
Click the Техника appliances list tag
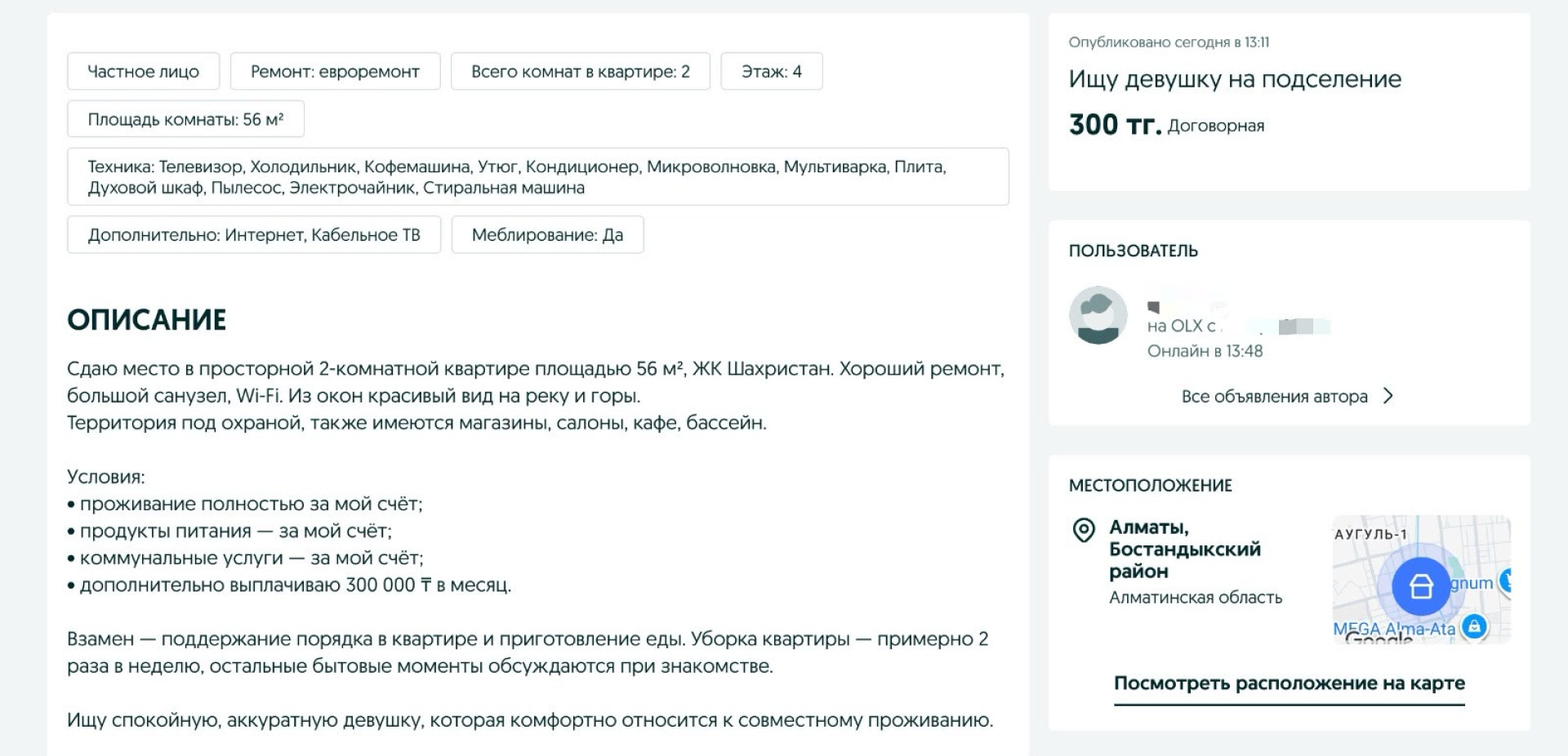point(538,176)
